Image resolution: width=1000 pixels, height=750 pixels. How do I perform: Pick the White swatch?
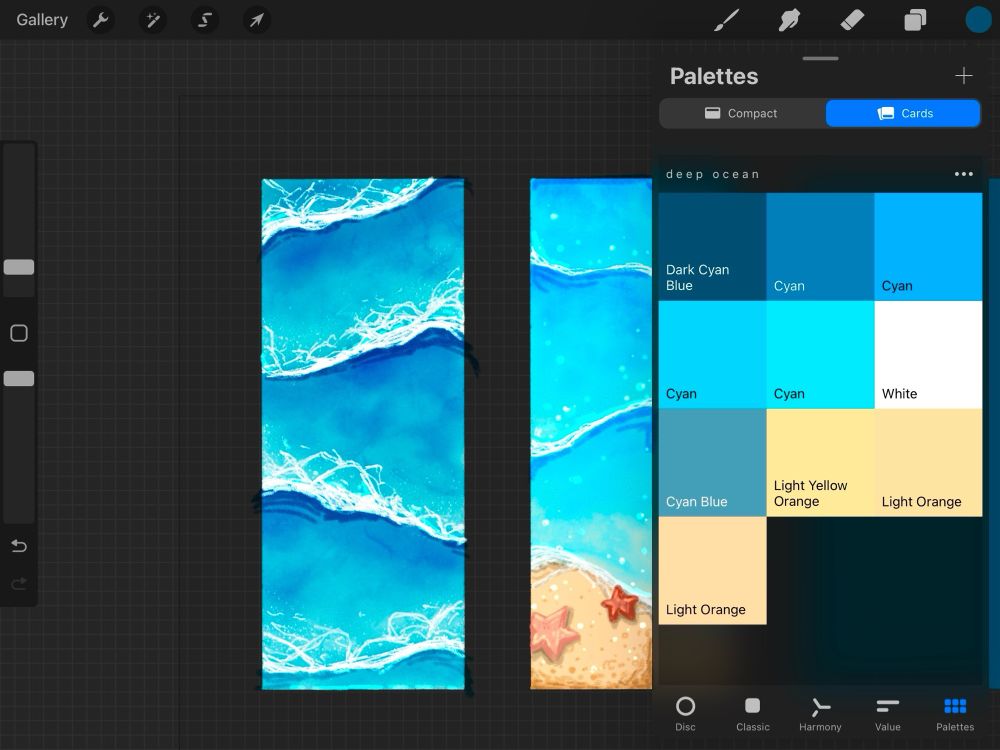pyautogui.click(x=929, y=355)
